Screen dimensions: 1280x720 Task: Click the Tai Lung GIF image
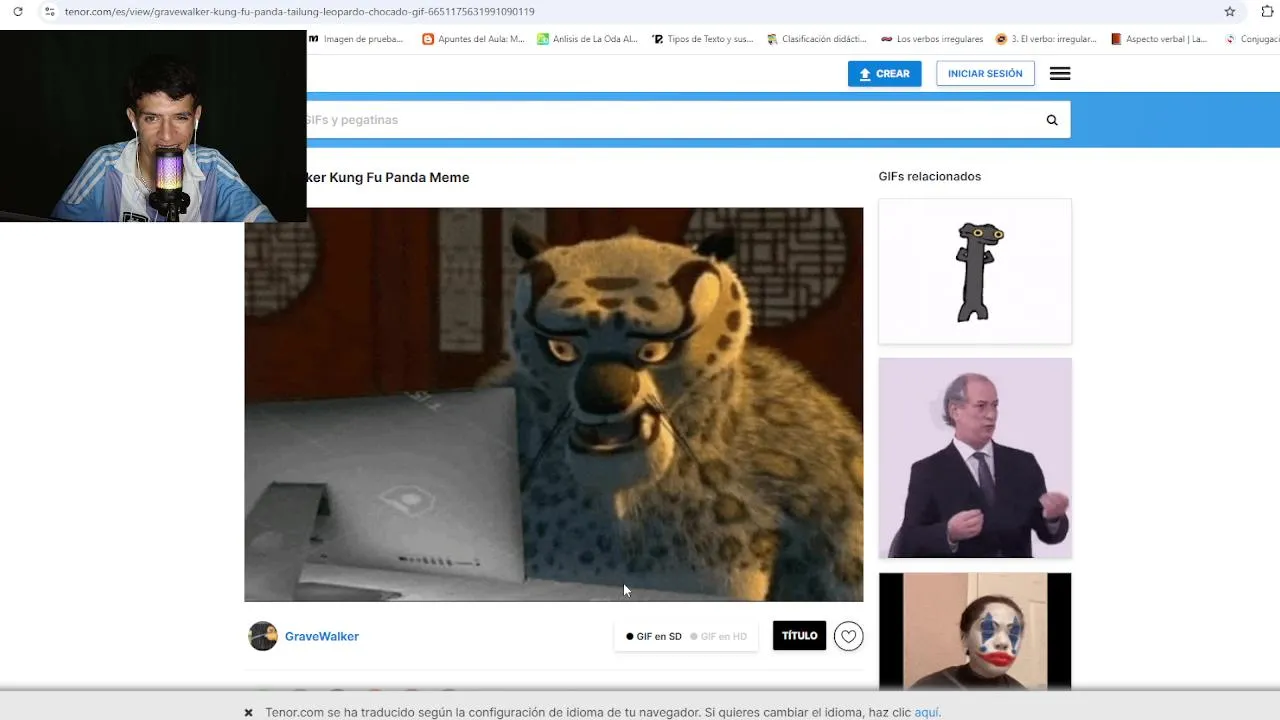pyautogui.click(x=553, y=404)
